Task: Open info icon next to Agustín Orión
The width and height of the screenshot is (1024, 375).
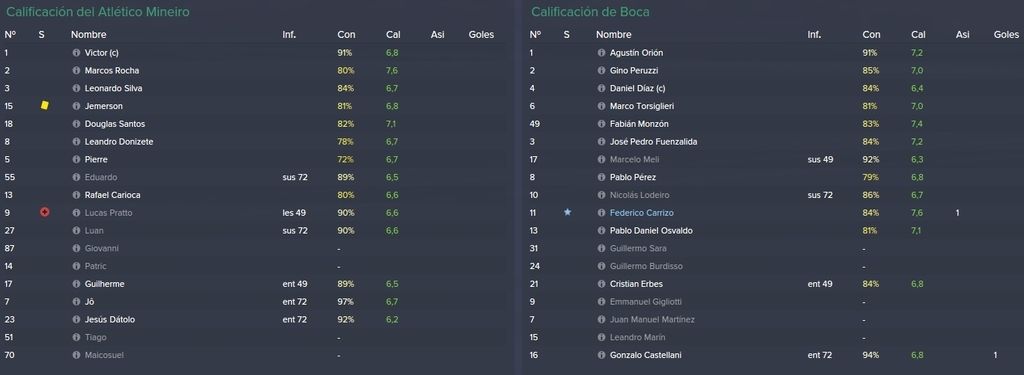Action: pos(601,53)
